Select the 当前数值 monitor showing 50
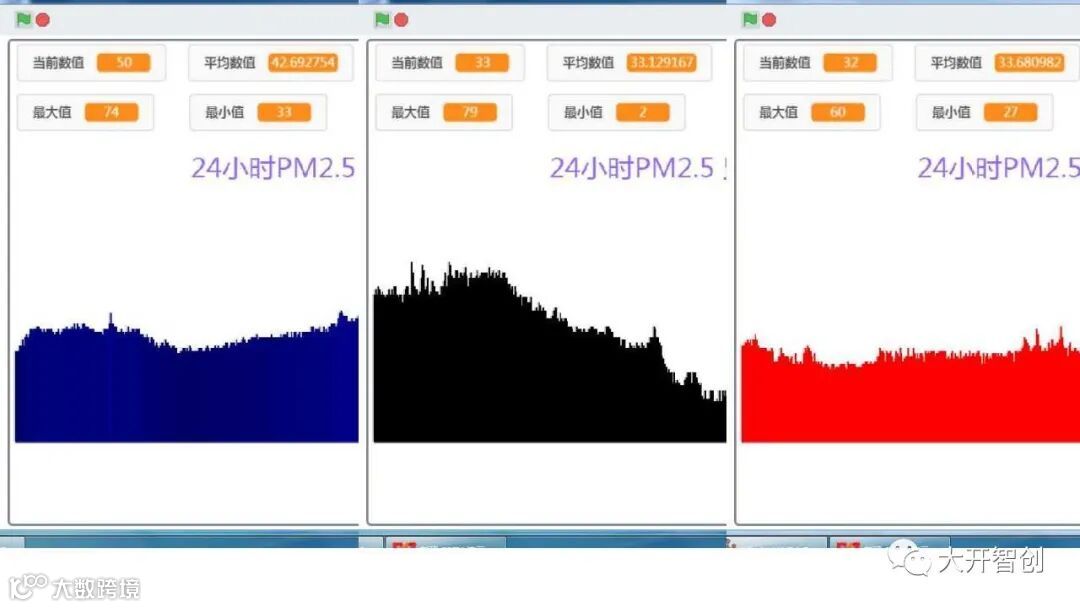This screenshot has height=608, width=1080. pos(91,63)
